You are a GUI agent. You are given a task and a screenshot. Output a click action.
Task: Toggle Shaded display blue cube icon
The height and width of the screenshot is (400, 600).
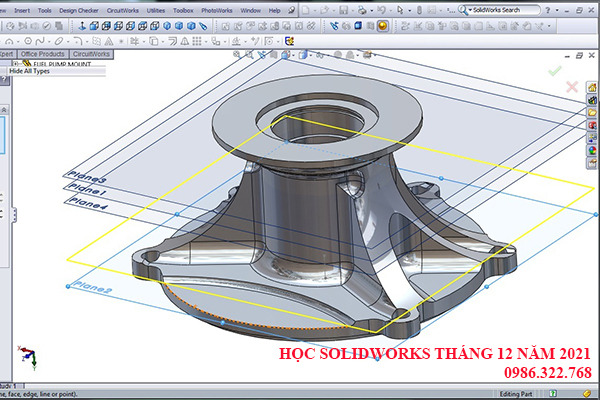pyautogui.click(x=358, y=26)
